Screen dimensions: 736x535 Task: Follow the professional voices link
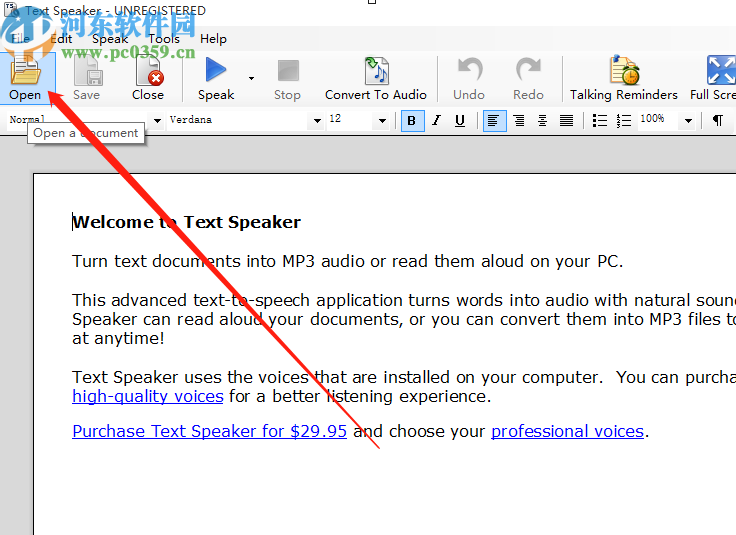coord(567,431)
